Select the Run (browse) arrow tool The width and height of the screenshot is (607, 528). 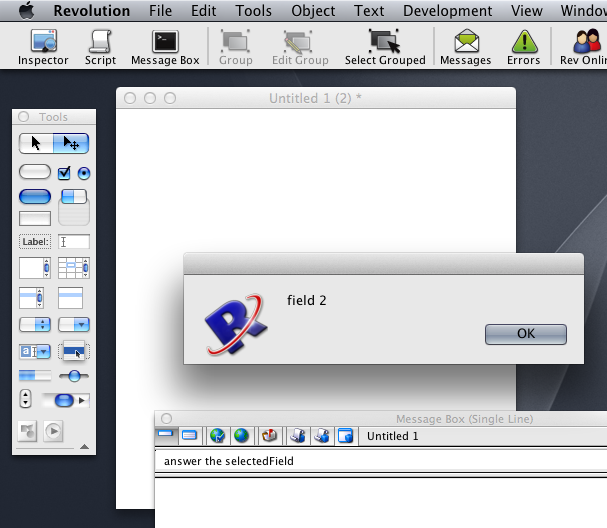(x=37, y=144)
